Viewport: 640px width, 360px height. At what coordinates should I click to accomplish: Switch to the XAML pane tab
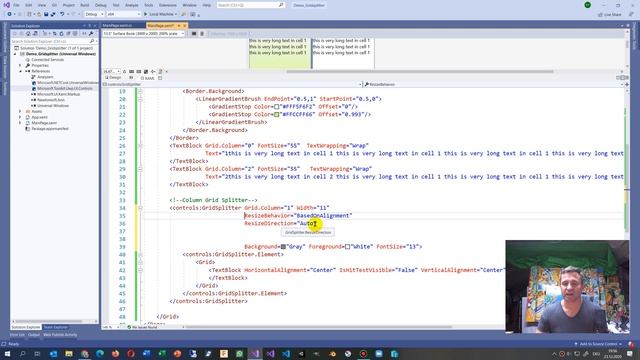[x=148, y=78]
